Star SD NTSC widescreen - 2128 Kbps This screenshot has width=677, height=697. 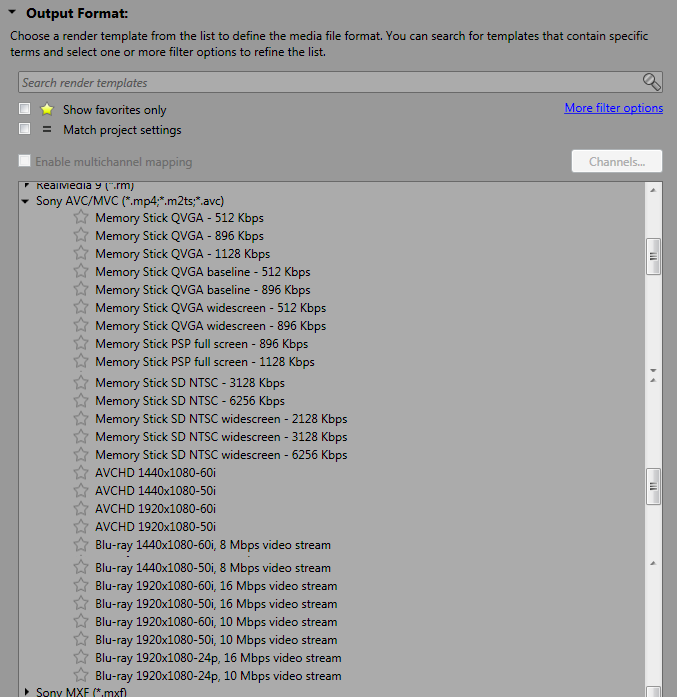(81, 418)
